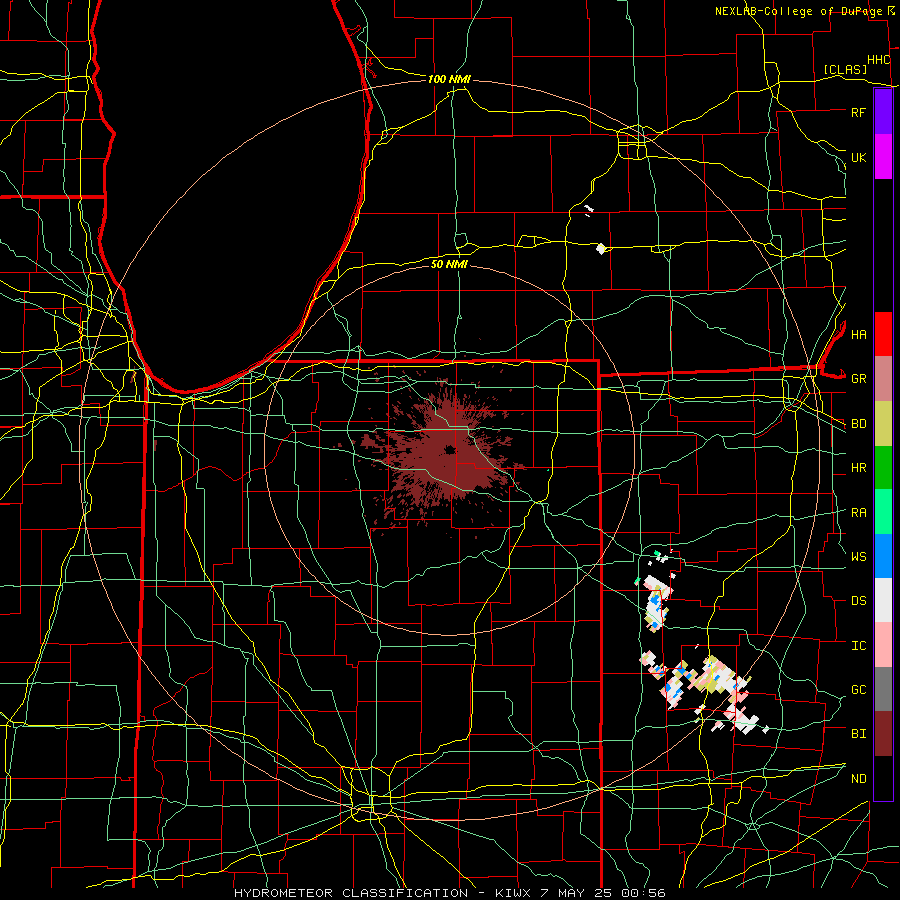Click the black KIWX radar site center dot
Image resolution: width=900 pixels, height=900 pixels.
point(449,449)
